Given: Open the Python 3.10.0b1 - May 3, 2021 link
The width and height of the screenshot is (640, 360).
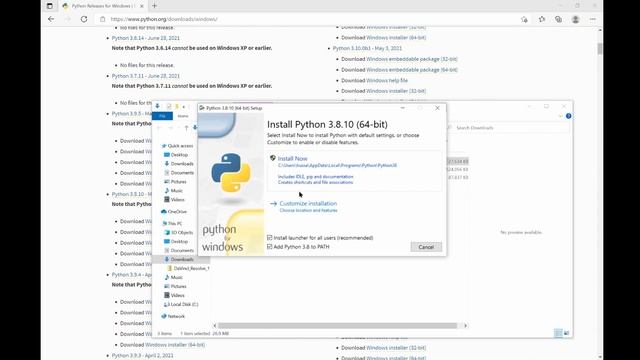Looking at the screenshot, I should tap(367, 48).
